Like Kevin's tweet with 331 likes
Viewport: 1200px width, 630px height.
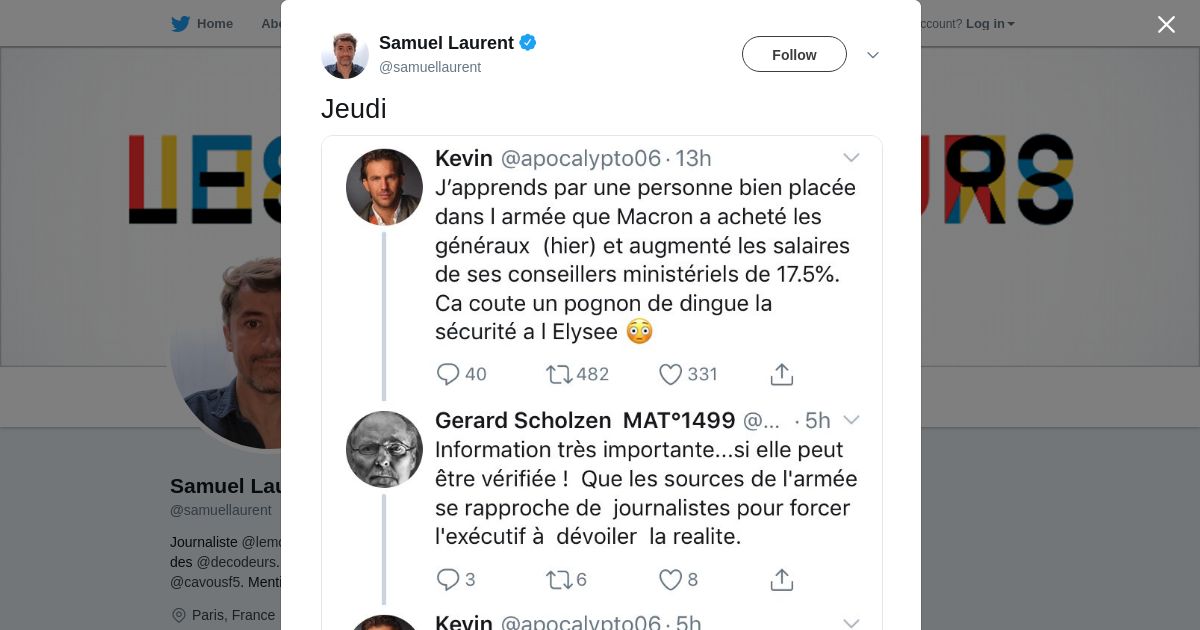670,374
